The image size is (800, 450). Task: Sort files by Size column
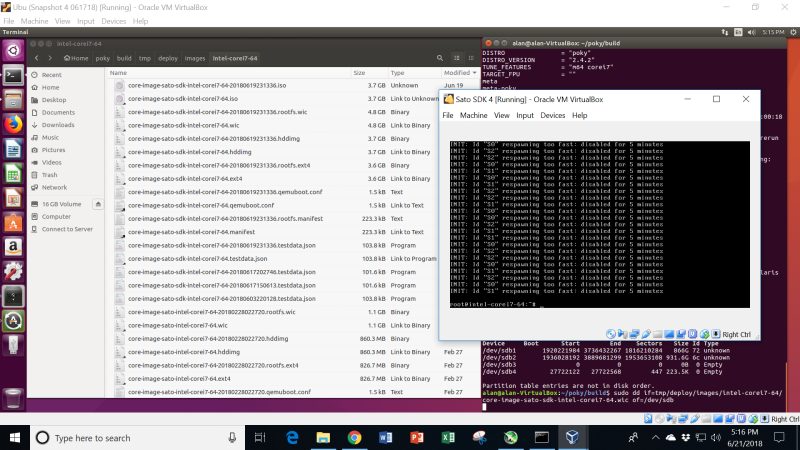coord(369,73)
